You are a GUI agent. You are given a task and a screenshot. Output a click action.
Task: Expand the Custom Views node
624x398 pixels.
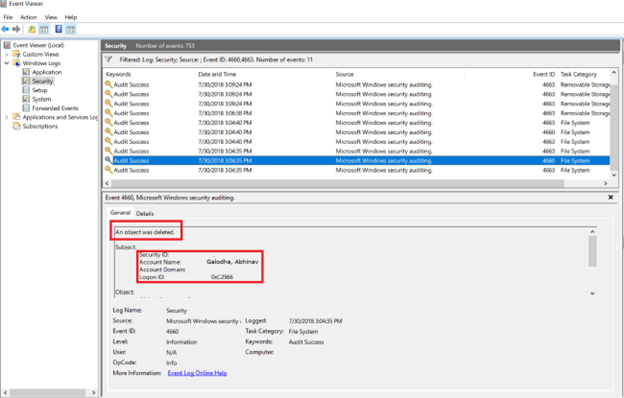6,54
